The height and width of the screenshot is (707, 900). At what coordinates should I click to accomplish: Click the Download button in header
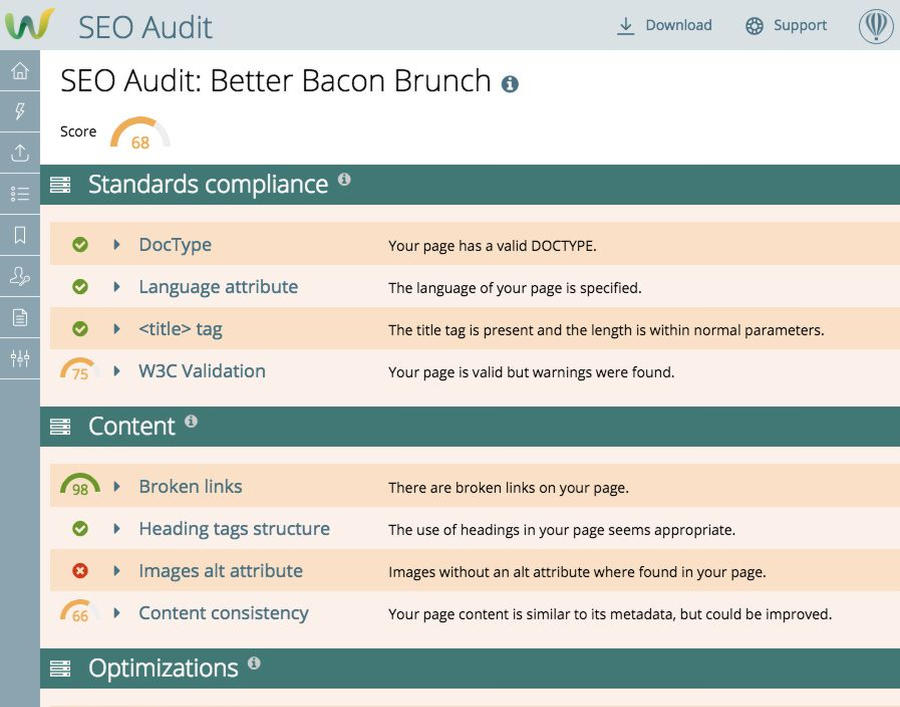point(664,26)
